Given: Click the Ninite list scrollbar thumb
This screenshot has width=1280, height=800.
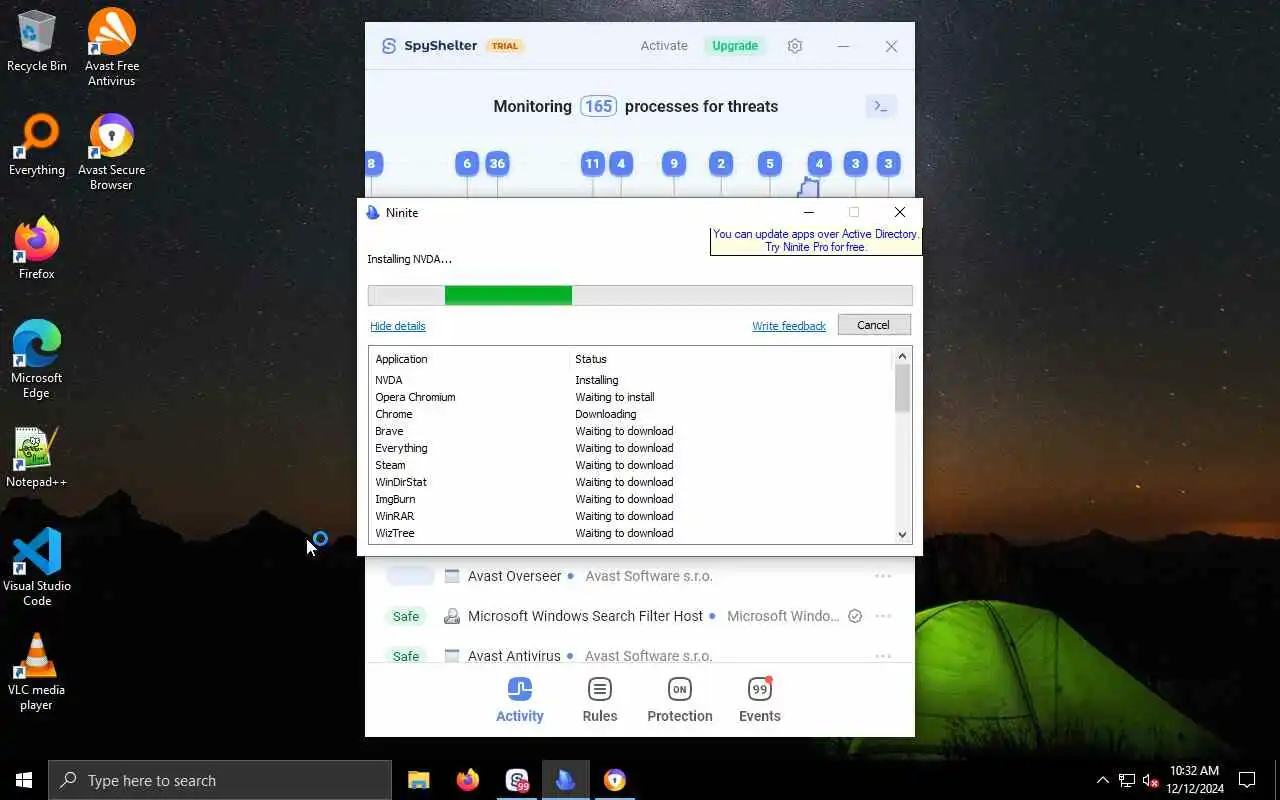Looking at the screenshot, I should tap(902, 388).
